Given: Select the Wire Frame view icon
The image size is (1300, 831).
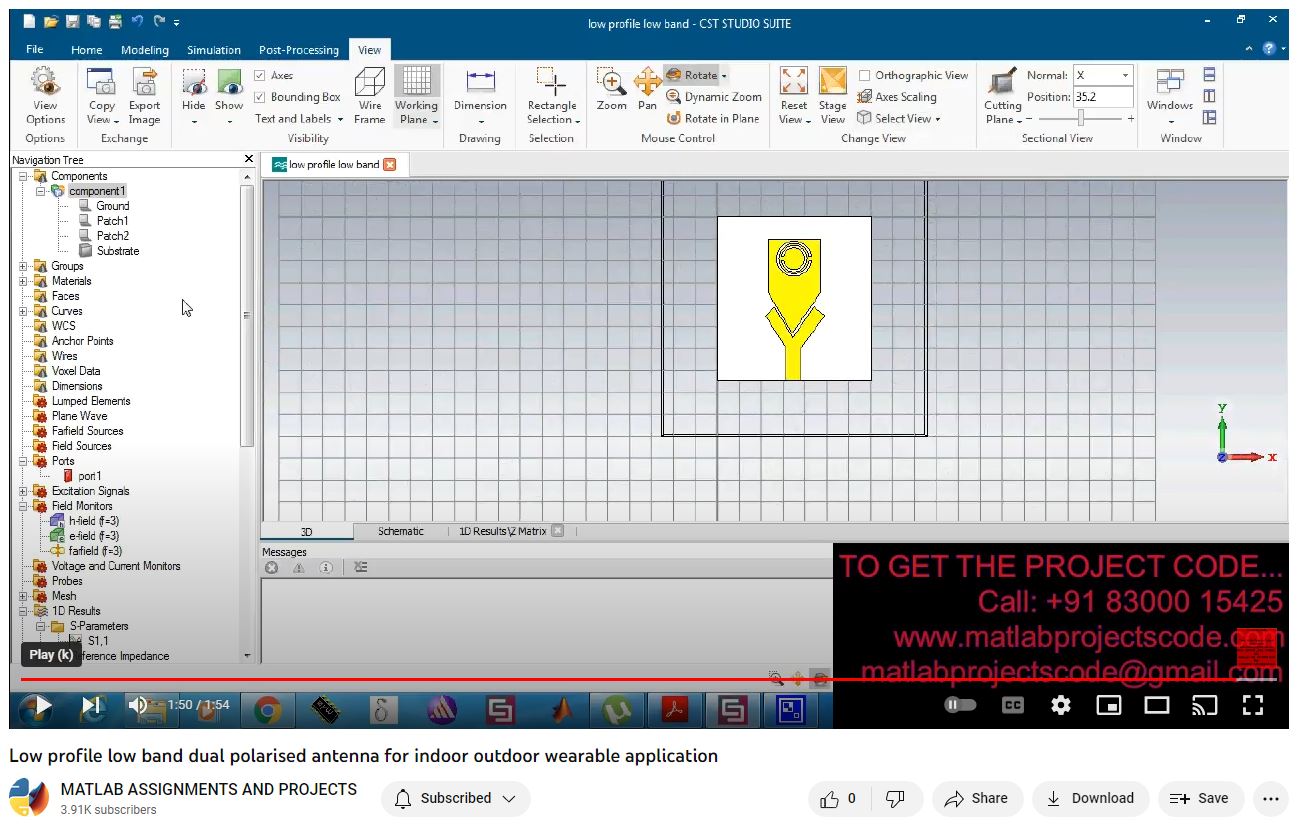Looking at the screenshot, I should pyautogui.click(x=370, y=85).
